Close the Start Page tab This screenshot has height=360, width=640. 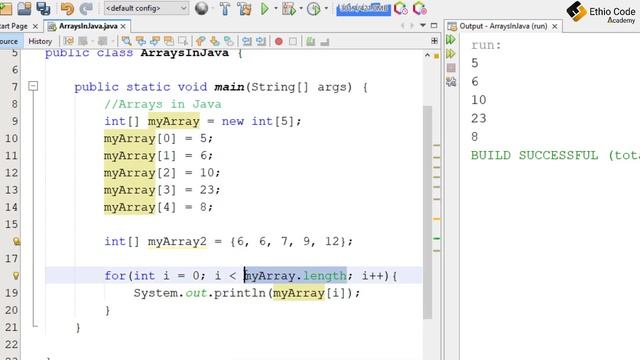click(35, 26)
